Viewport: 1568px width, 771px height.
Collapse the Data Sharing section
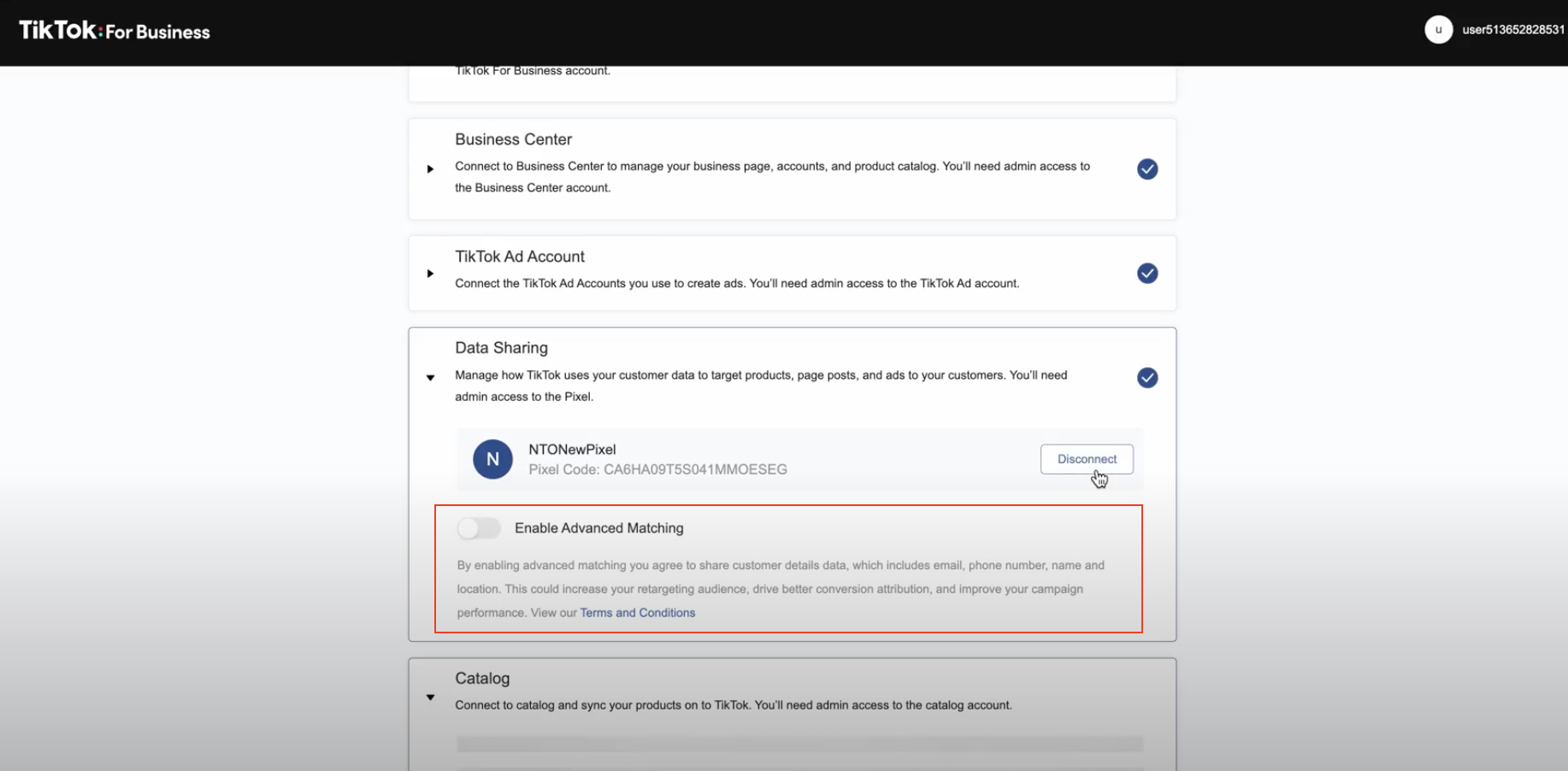coord(430,377)
